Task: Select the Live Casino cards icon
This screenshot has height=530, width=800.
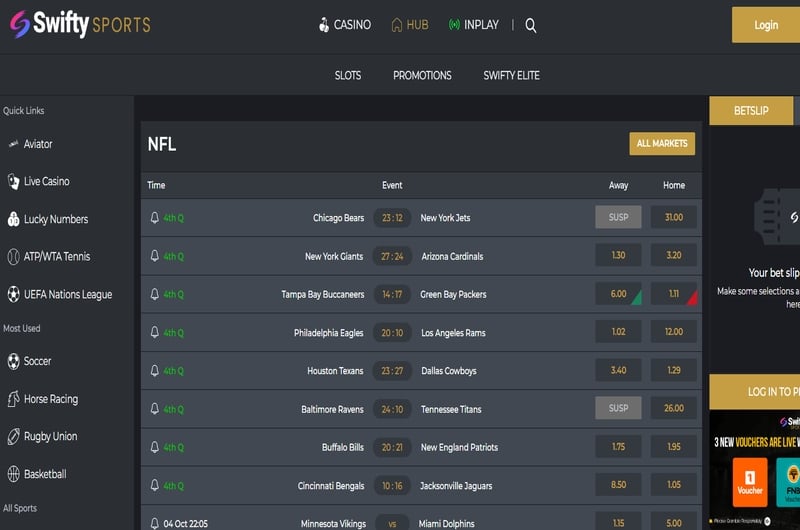Action: click(x=13, y=181)
